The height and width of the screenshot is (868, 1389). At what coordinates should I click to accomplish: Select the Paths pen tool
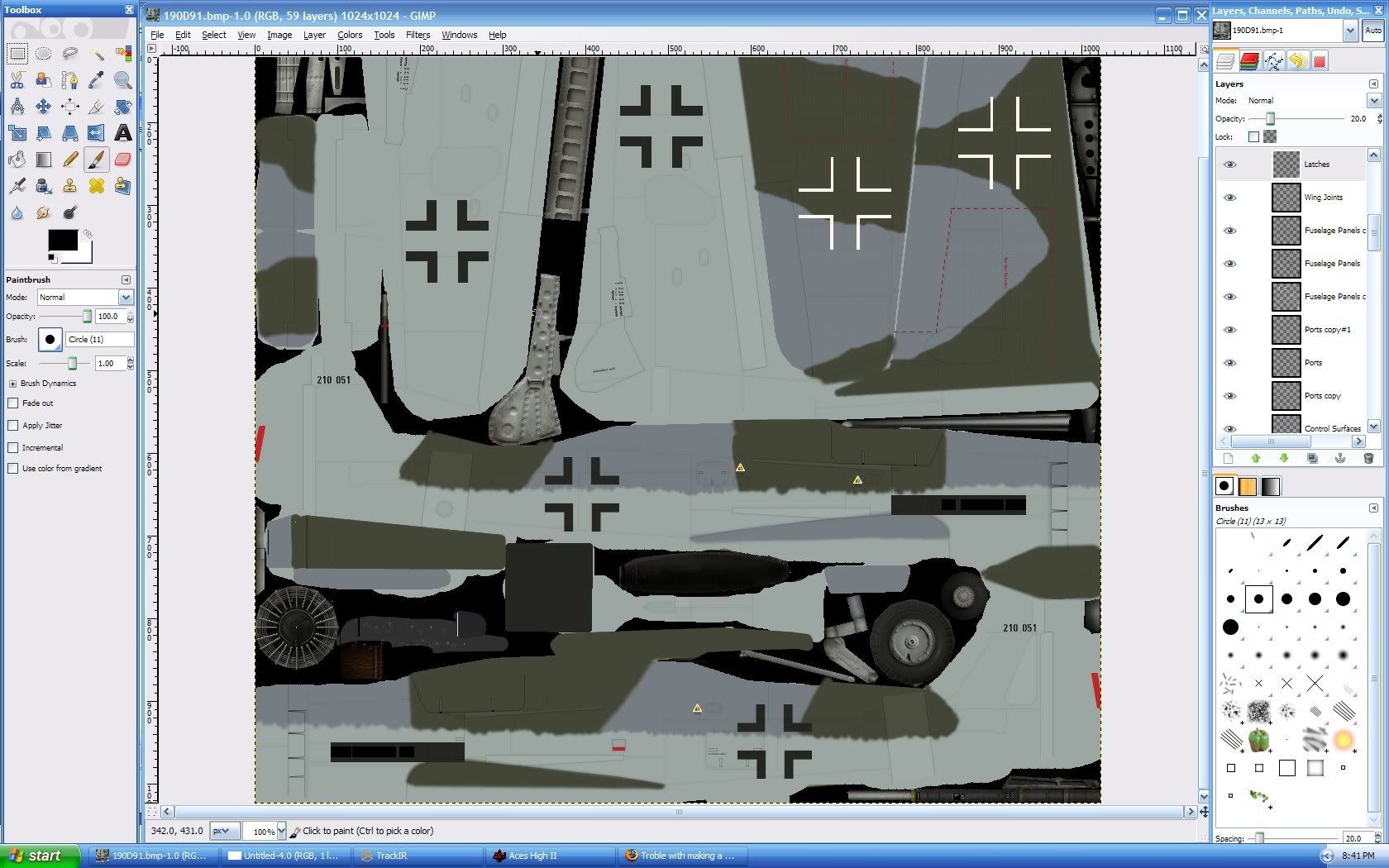click(x=70, y=80)
